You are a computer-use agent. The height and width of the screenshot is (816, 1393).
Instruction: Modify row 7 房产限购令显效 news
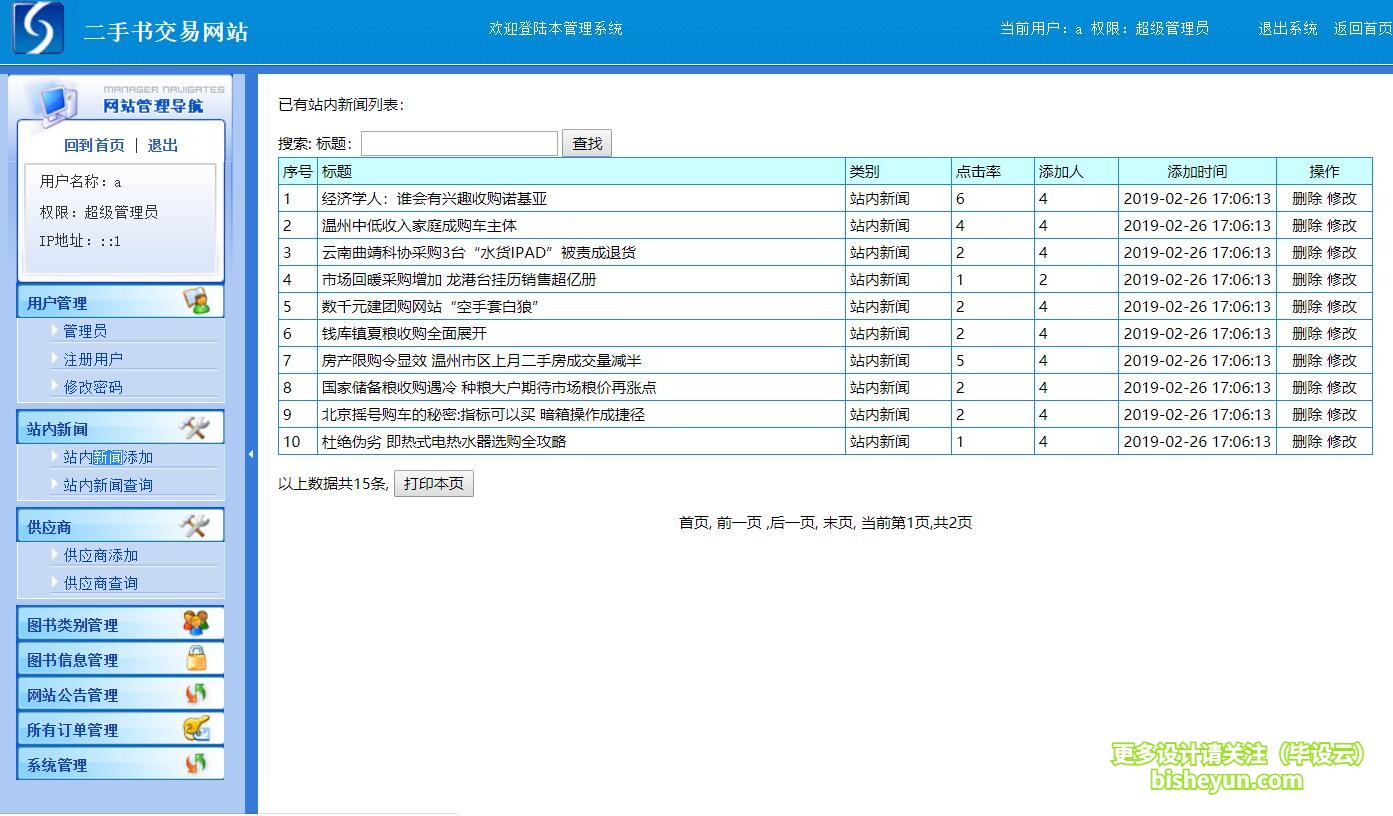(1342, 360)
